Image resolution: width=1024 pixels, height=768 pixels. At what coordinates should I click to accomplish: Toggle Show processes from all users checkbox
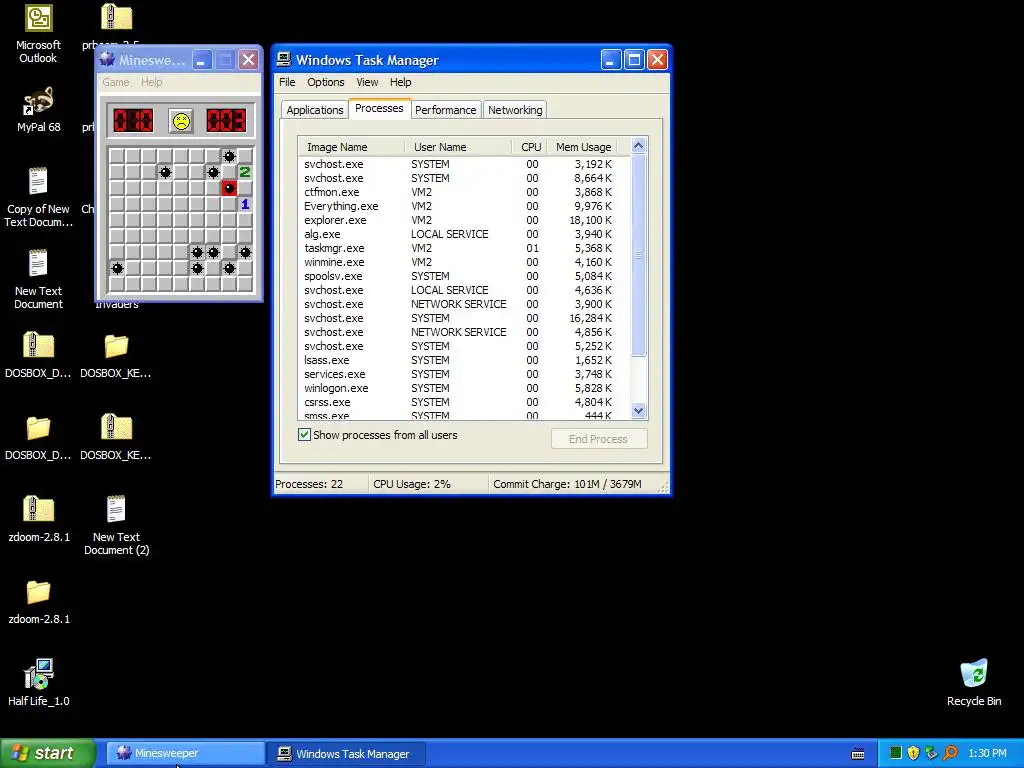coord(304,435)
